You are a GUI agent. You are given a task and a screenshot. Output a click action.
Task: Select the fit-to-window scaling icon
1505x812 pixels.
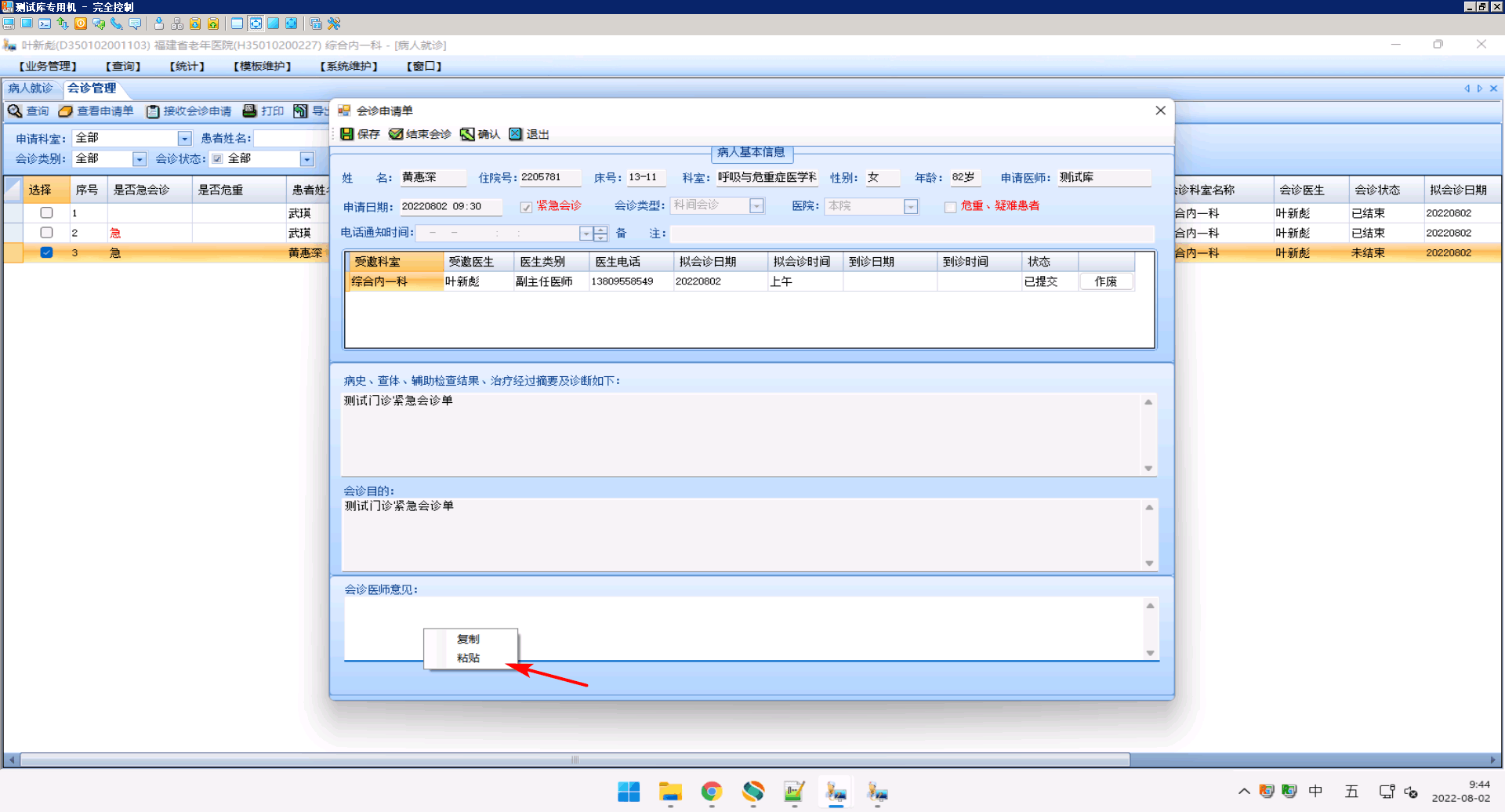pos(256,24)
